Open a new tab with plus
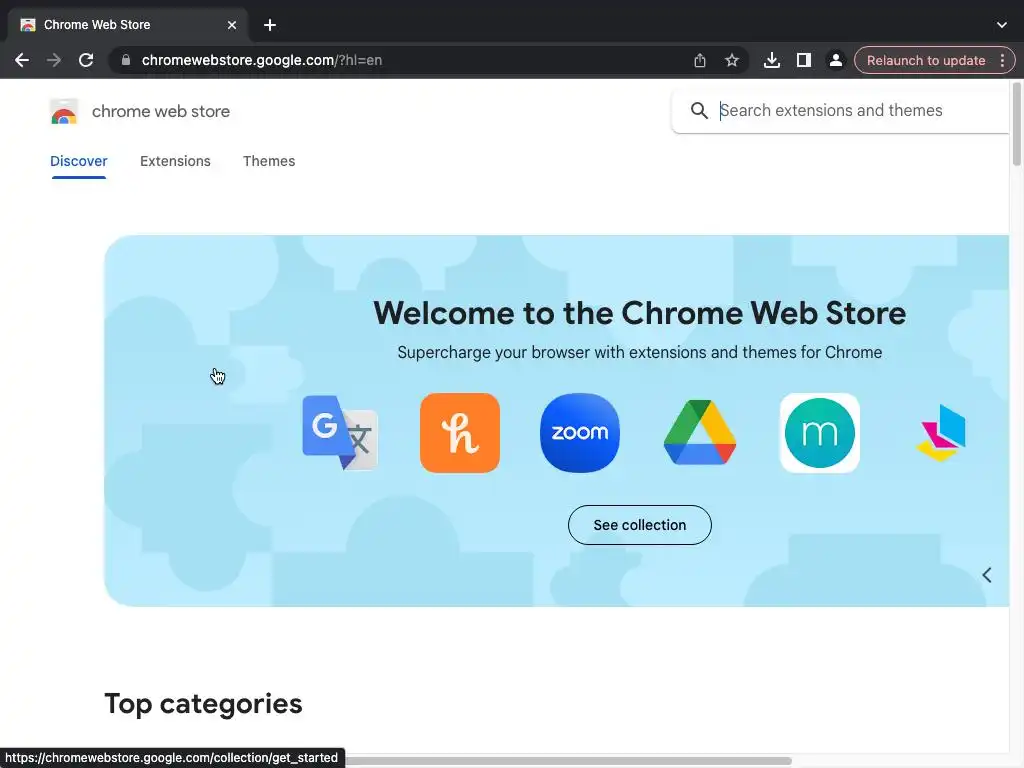This screenshot has height=768, width=1024. click(270, 25)
